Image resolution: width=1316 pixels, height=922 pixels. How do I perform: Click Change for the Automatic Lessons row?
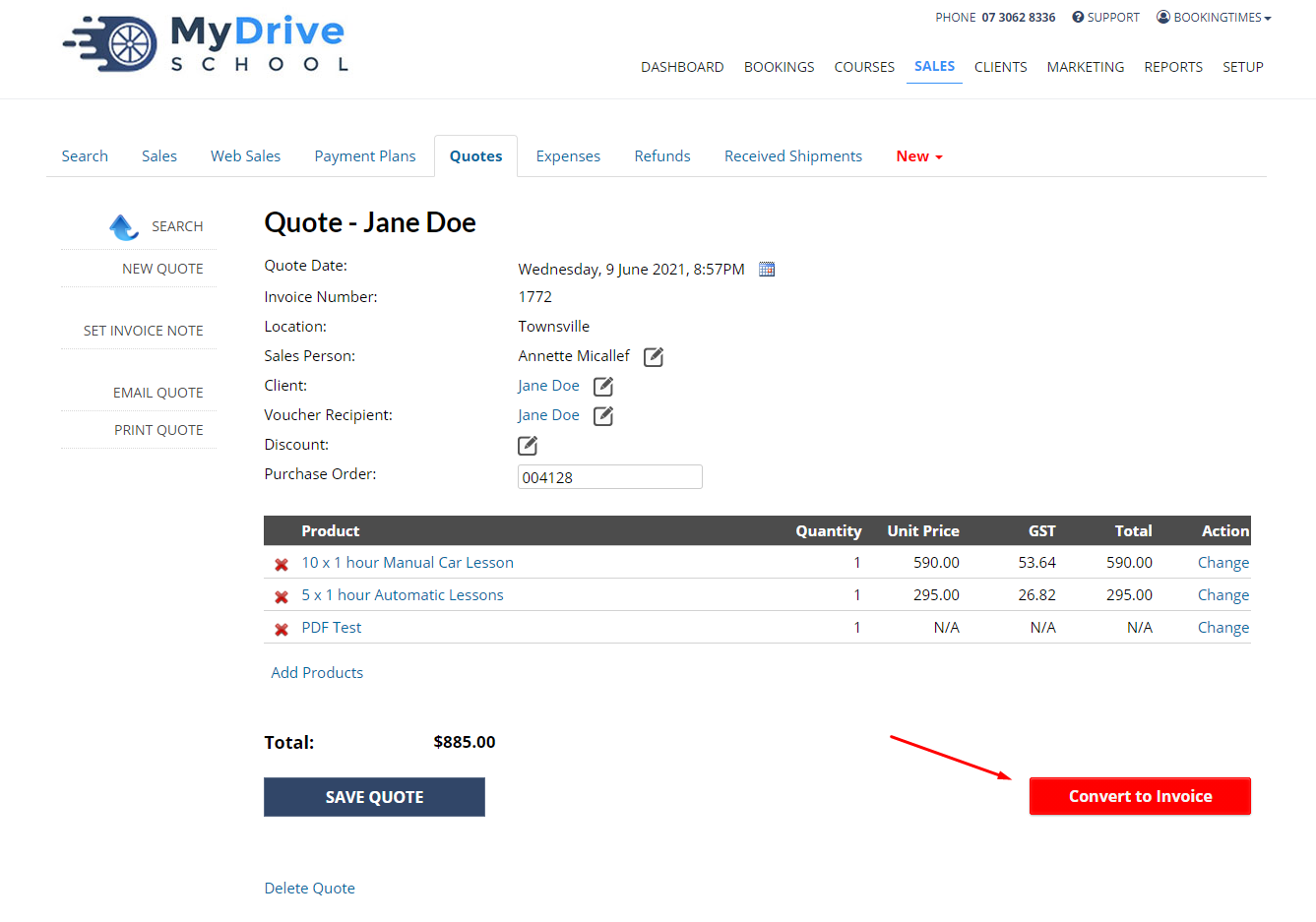(1223, 595)
